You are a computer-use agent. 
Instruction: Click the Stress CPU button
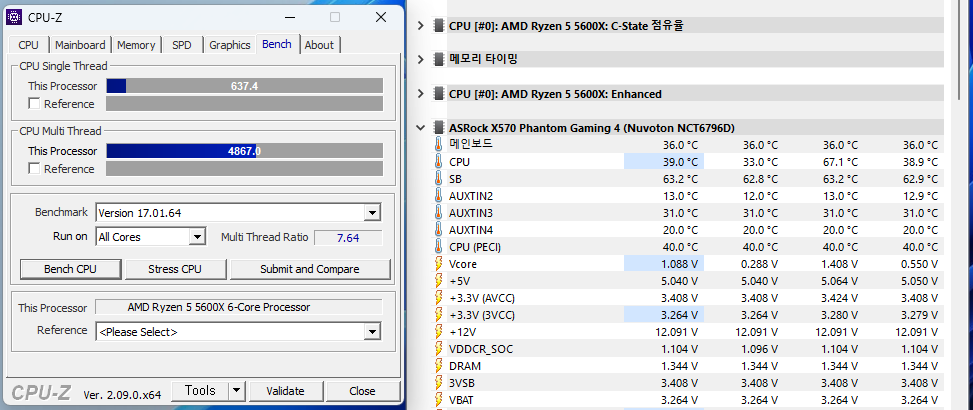174,269
